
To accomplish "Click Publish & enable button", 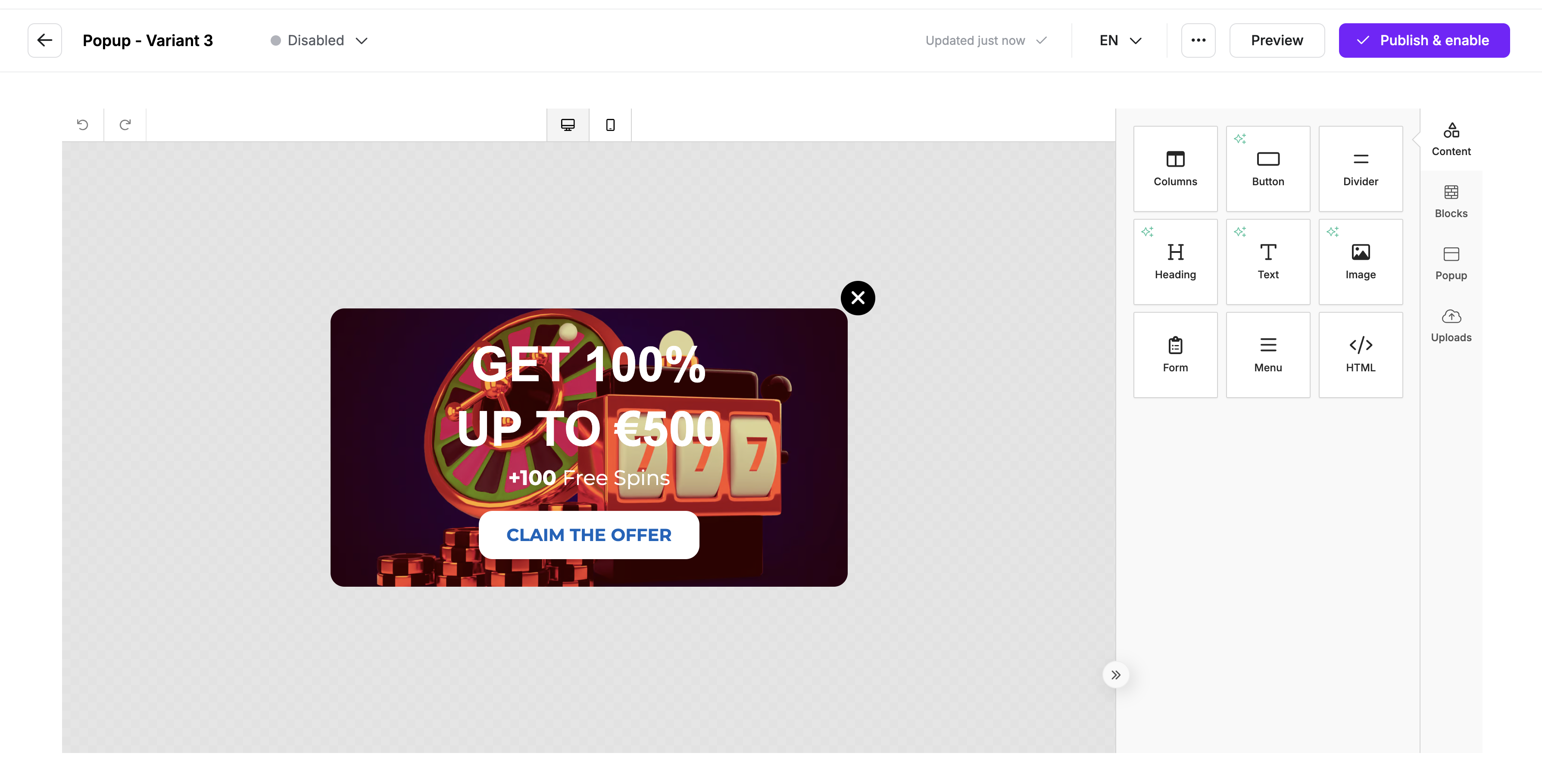I will pyautogui.click(x=1423, y=40).
